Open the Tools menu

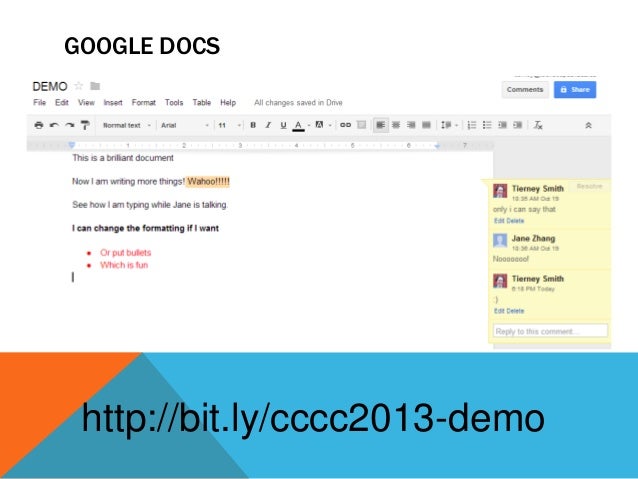pyautogui.click(x=174, y=103)
